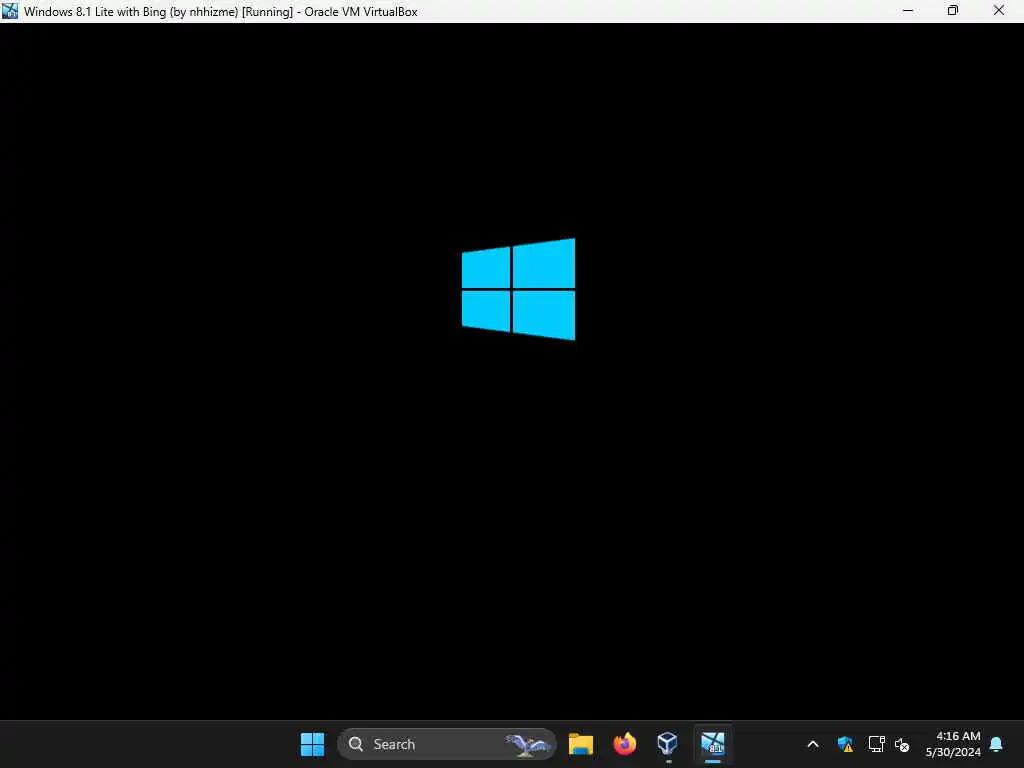Restore down the VirtualBox VM window
The image size is (1024, 768).
953,11
